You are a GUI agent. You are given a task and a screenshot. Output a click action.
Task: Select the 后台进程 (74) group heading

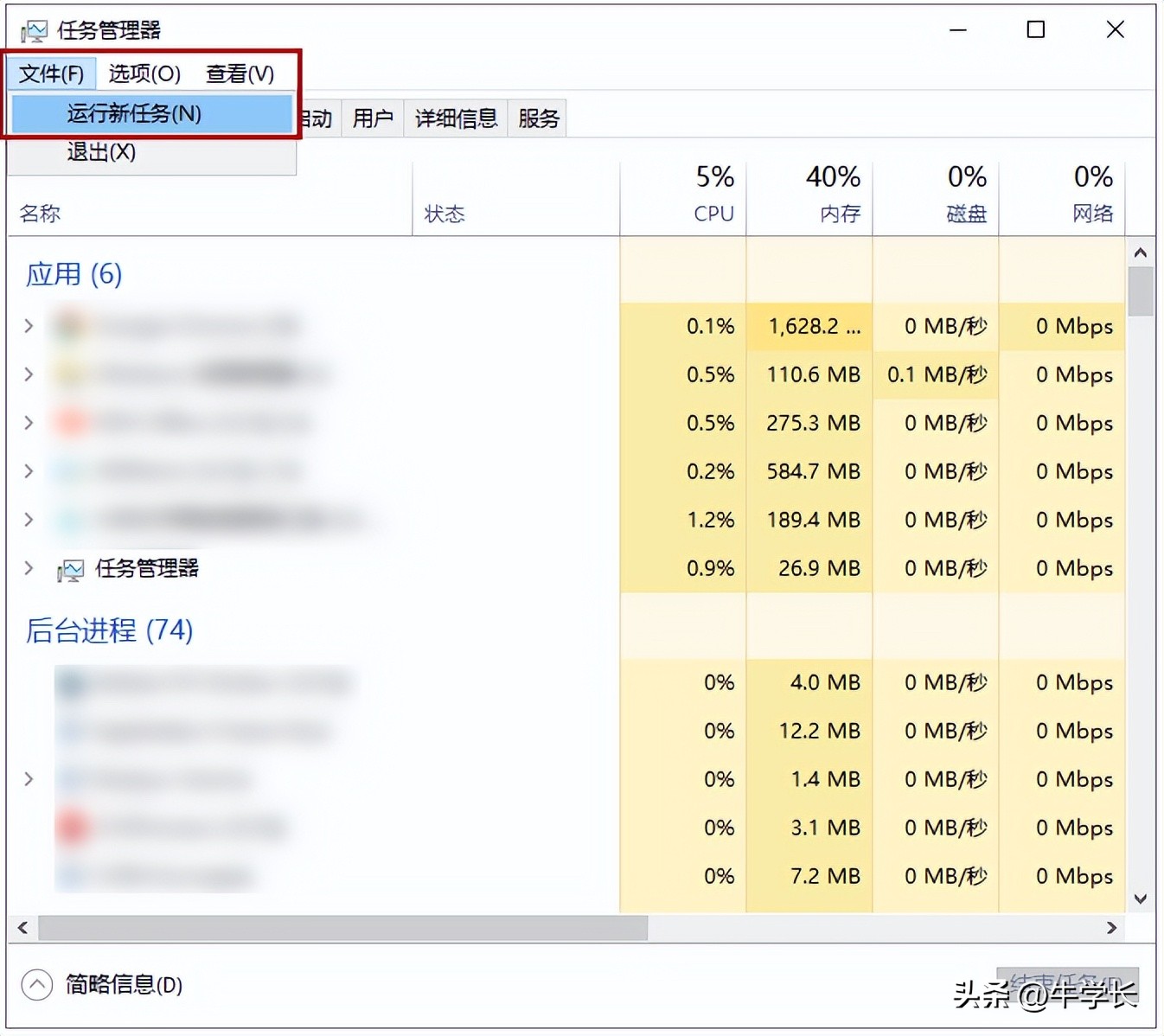click(109, 630)
